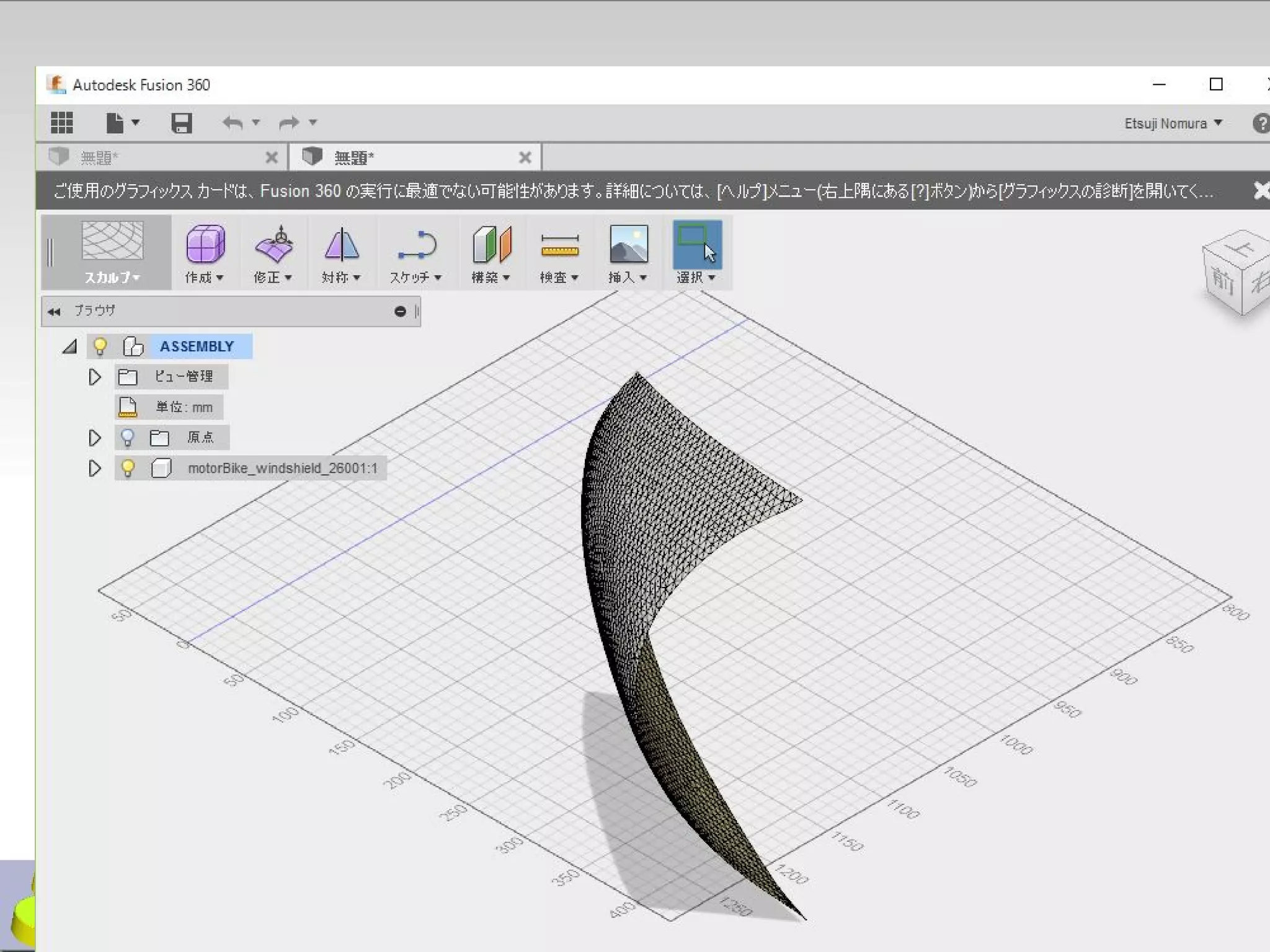
Task: Click the Save floppy disk icon
Action: tap(181, 123)
